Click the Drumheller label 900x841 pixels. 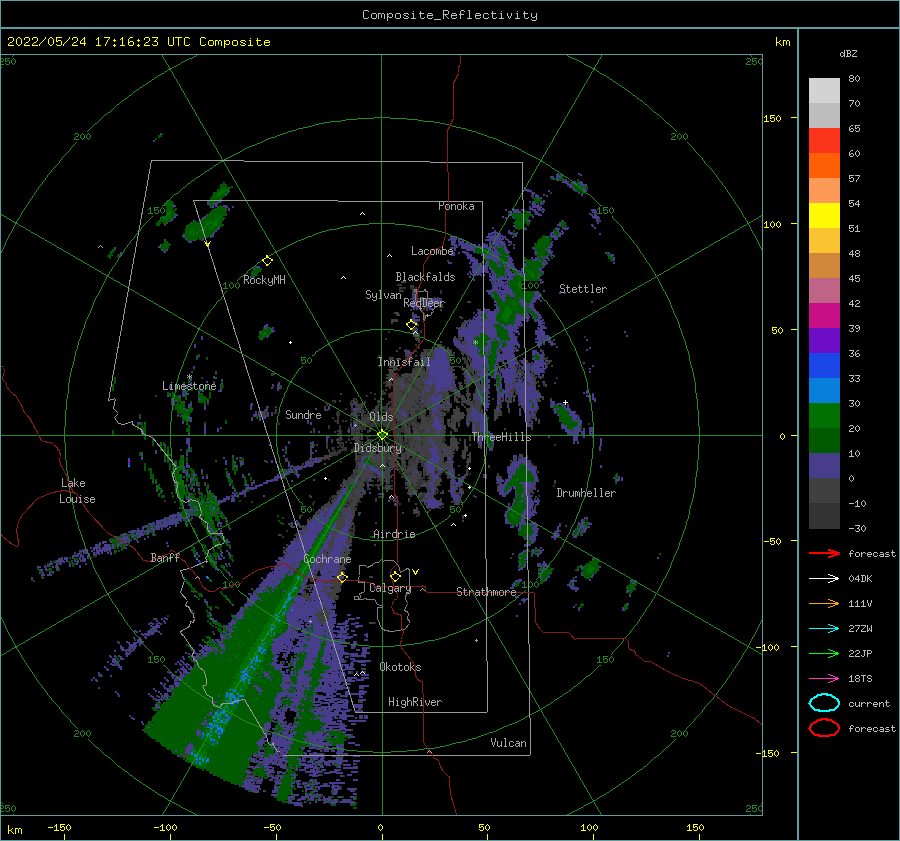[x=586, y=493]
